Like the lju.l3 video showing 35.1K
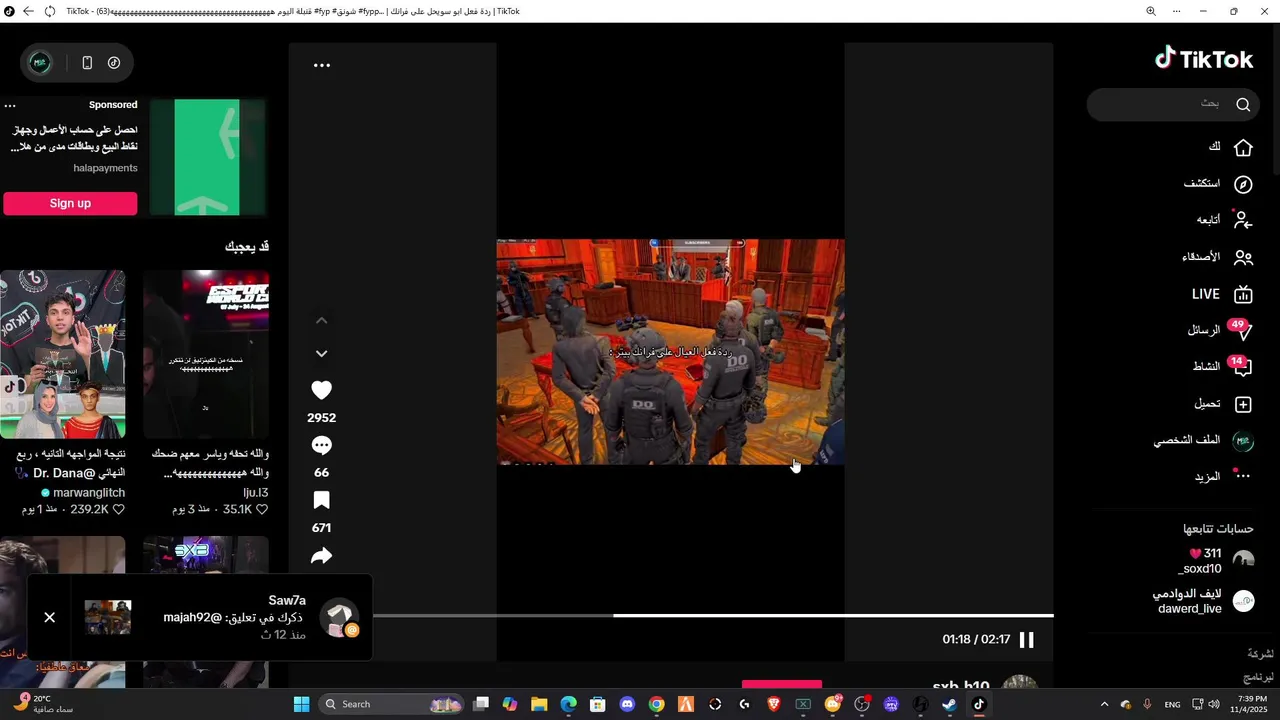Image resolution: width=1280 pixels, height=720 pixels. (262, 509)
